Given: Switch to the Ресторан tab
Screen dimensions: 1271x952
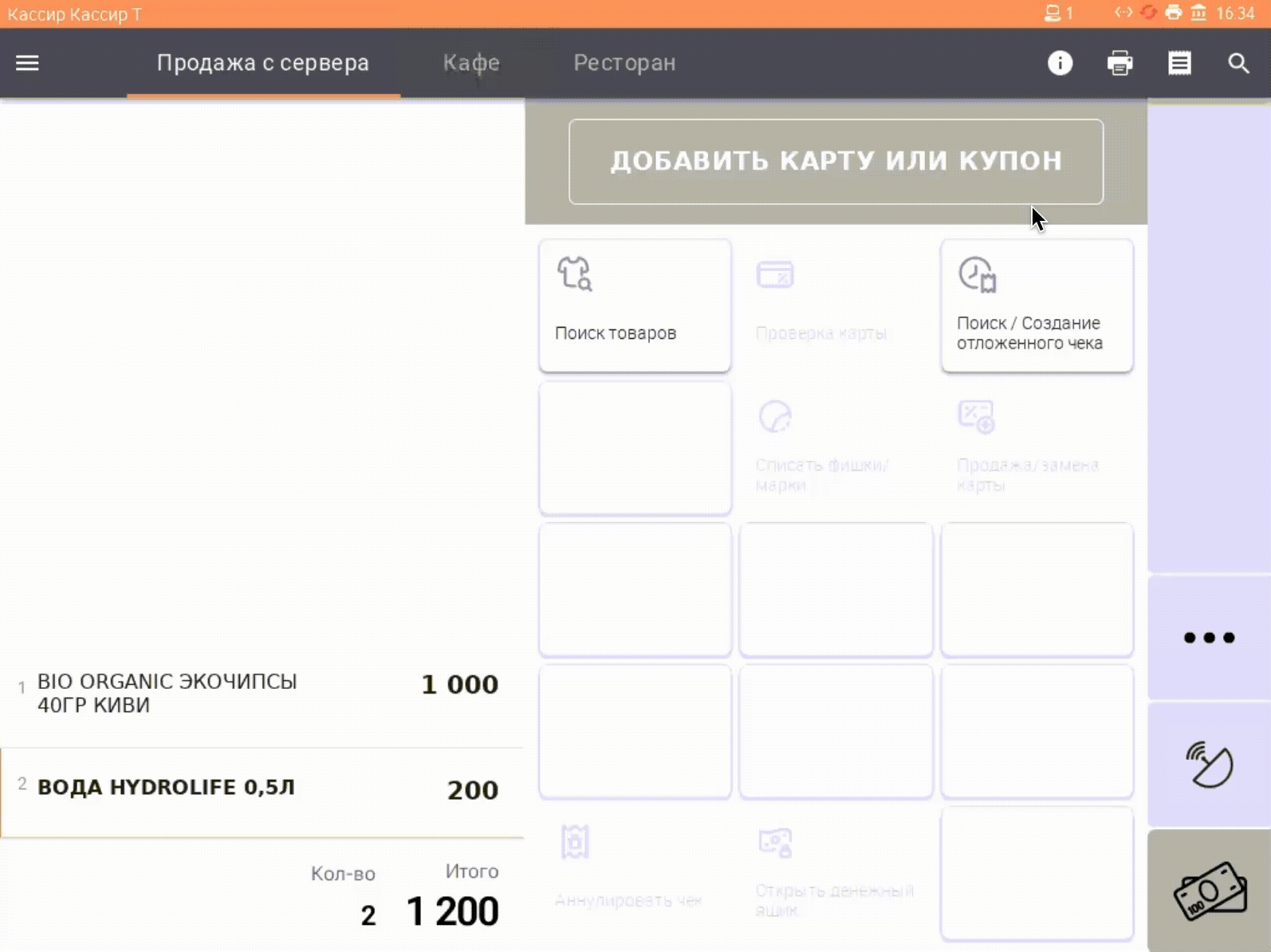Looking at the screenshot, I should (624, 63).
